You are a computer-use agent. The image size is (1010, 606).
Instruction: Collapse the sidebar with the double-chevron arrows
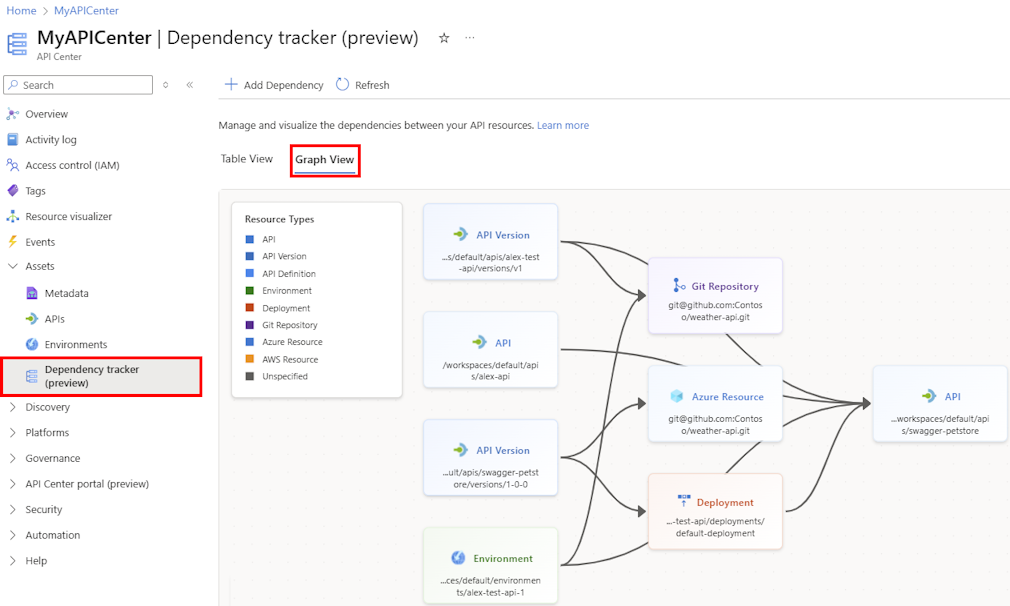point(190,84)
